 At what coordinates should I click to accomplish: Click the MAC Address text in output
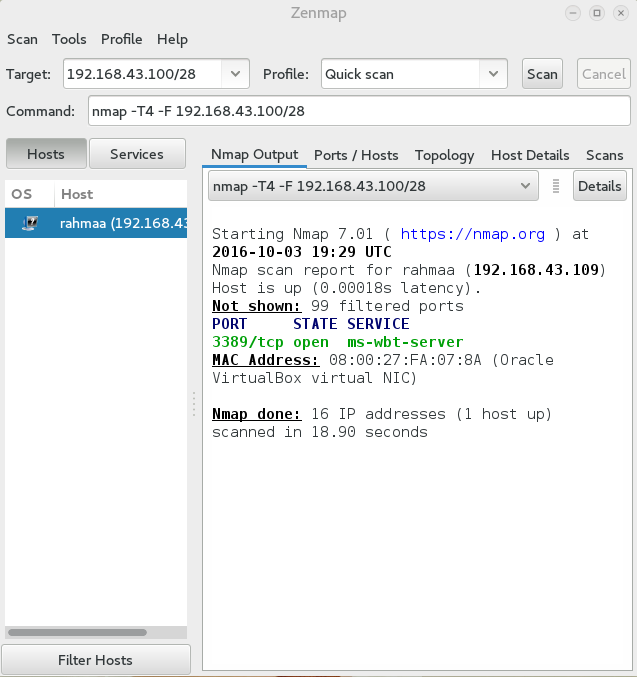(x=266, y=360)
